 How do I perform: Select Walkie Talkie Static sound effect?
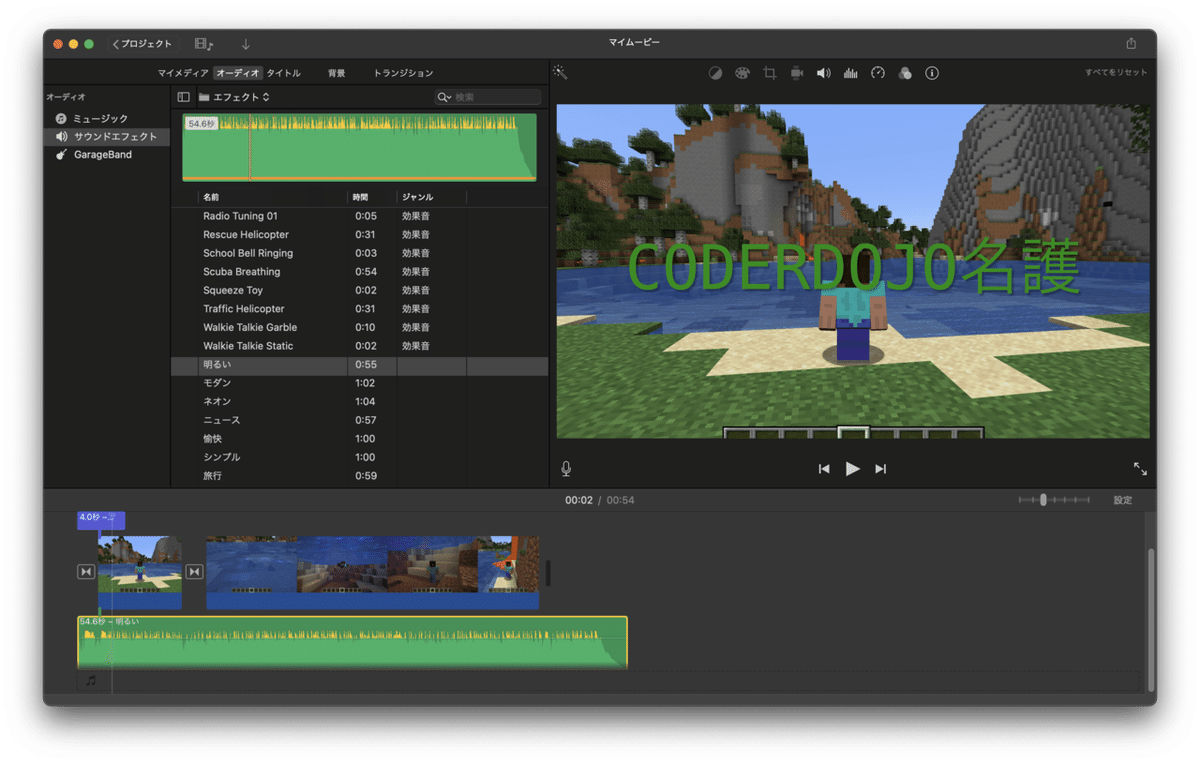359,346
